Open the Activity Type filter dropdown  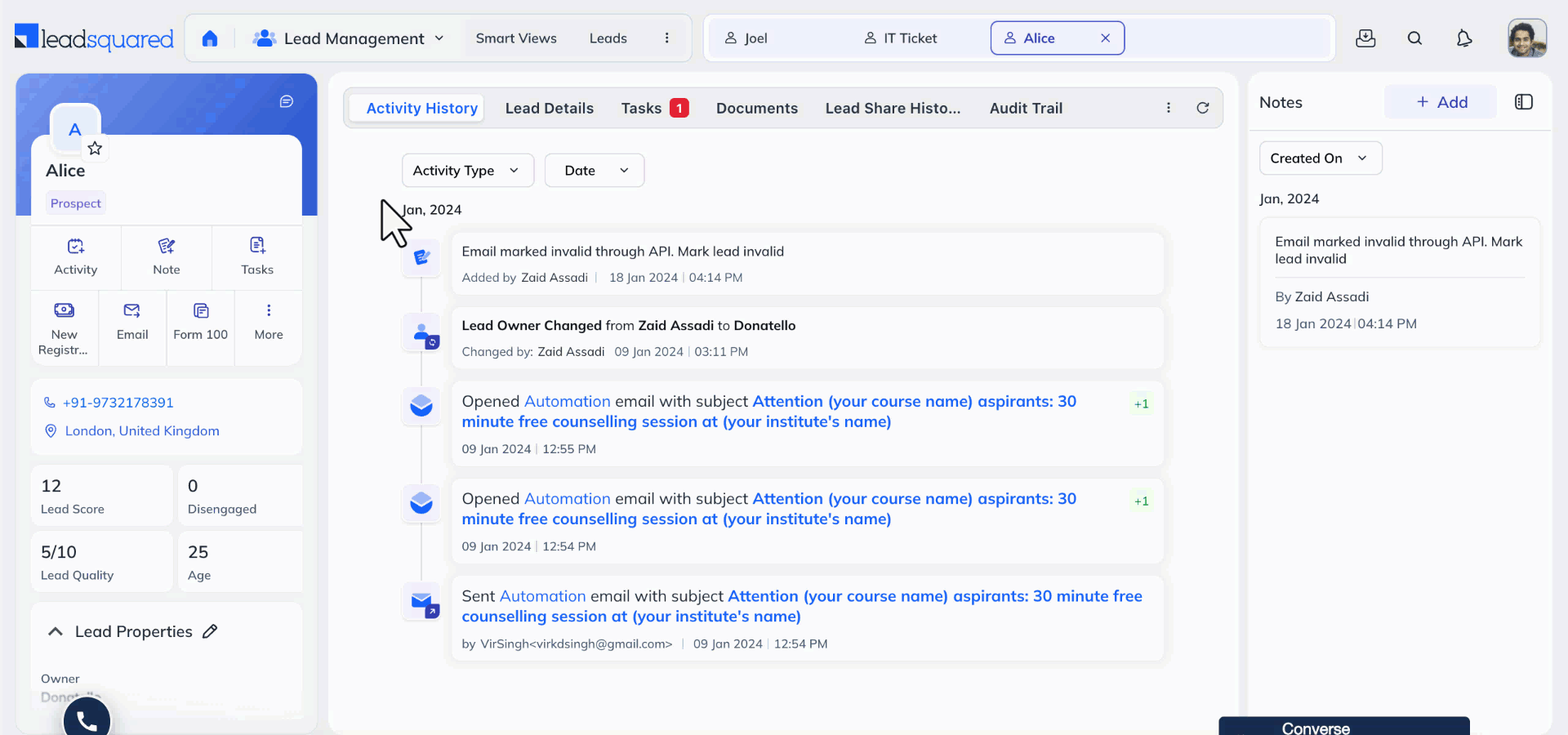[x=467, y=171]
